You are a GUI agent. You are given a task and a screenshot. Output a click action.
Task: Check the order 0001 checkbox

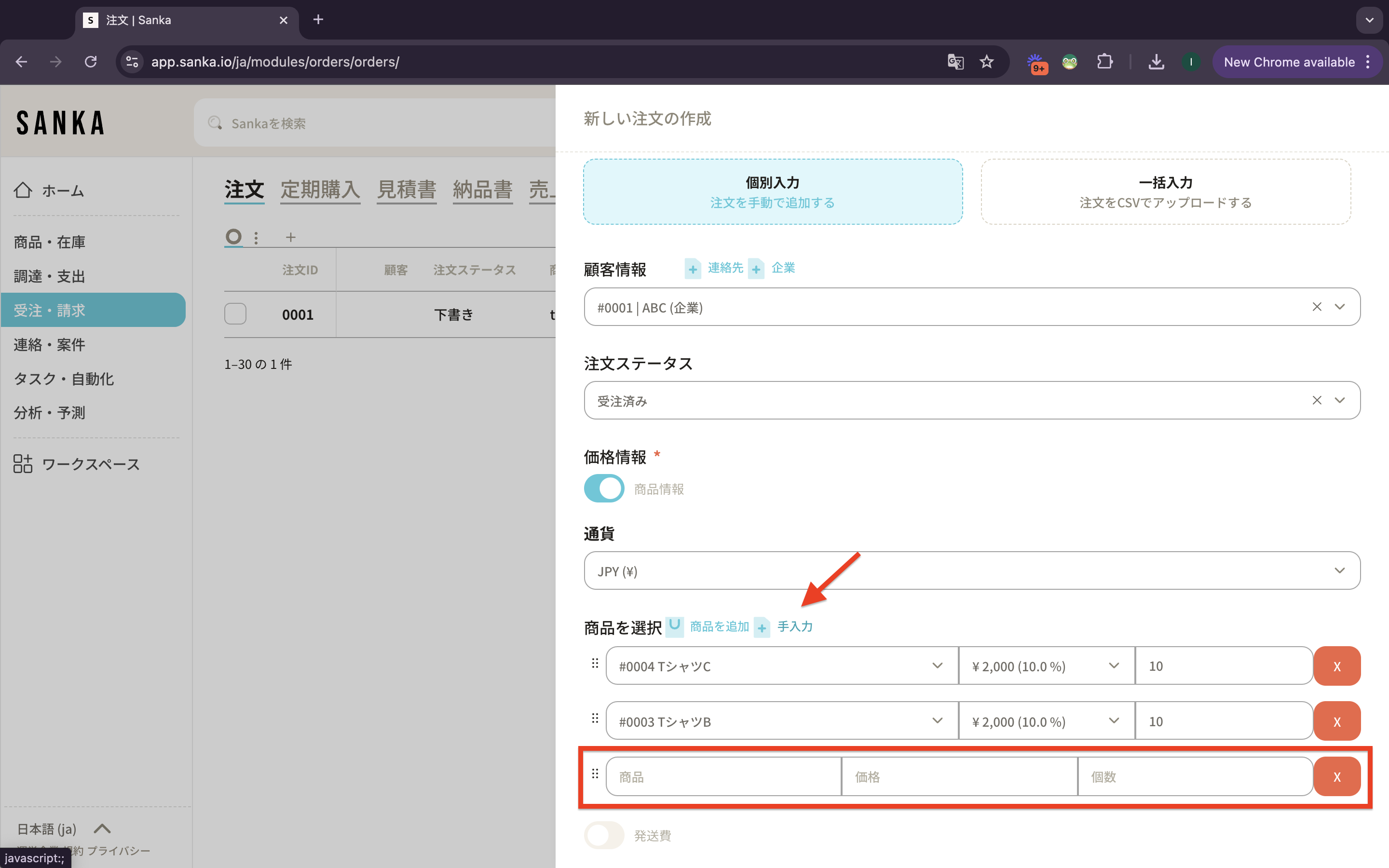pos(235,314)
